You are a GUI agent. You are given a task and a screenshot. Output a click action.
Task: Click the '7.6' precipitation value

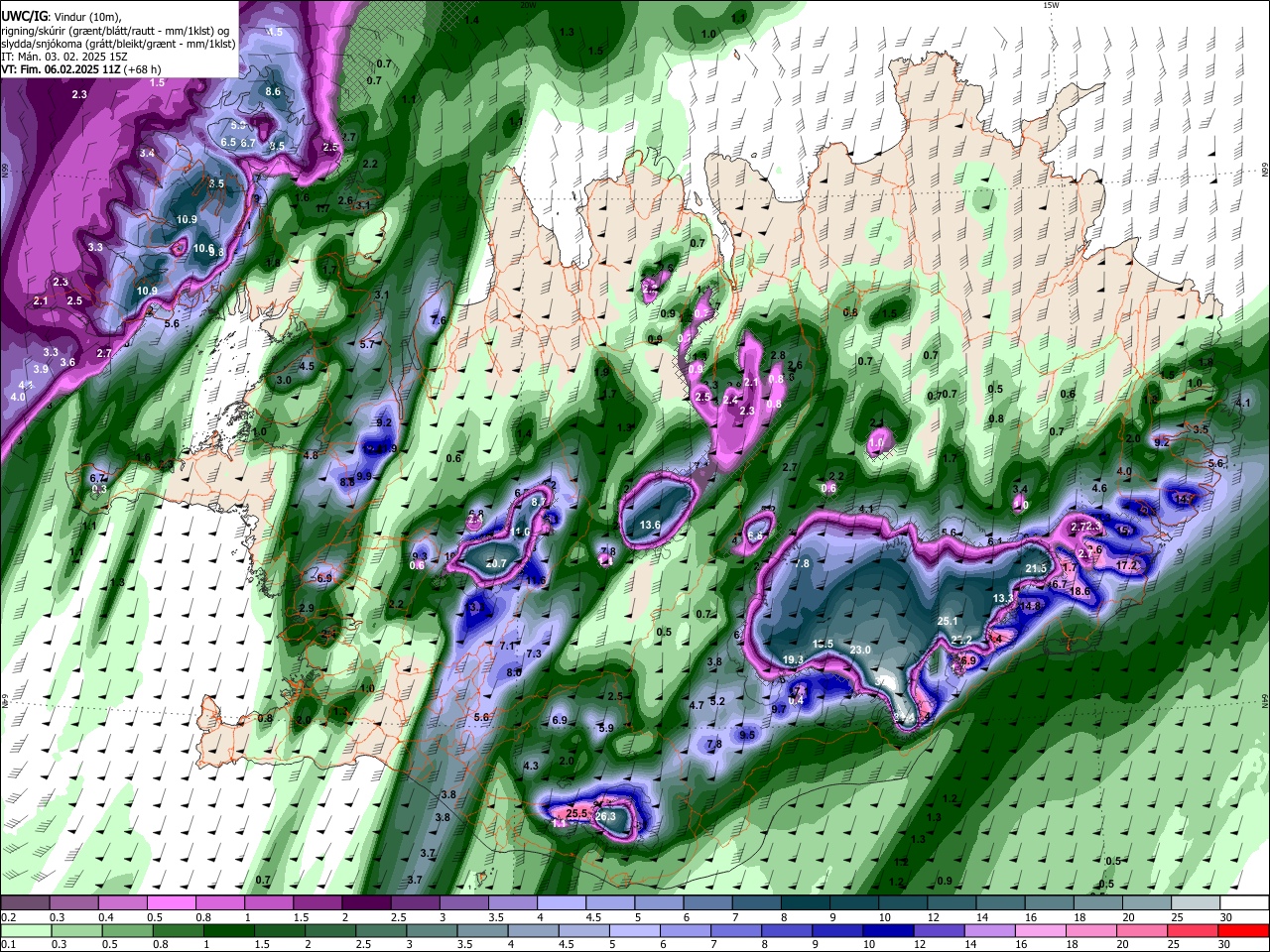(438, 320)
